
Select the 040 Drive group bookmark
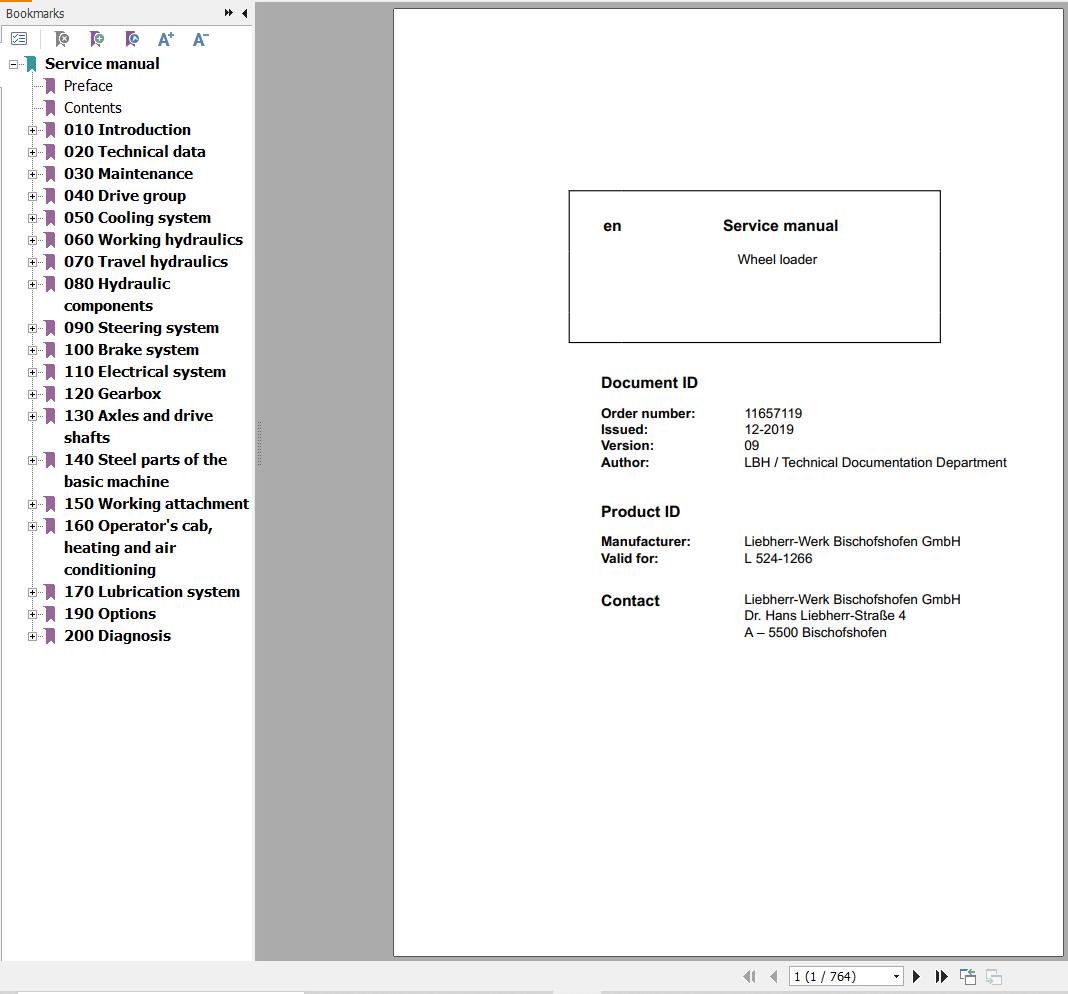pos(125,196)
